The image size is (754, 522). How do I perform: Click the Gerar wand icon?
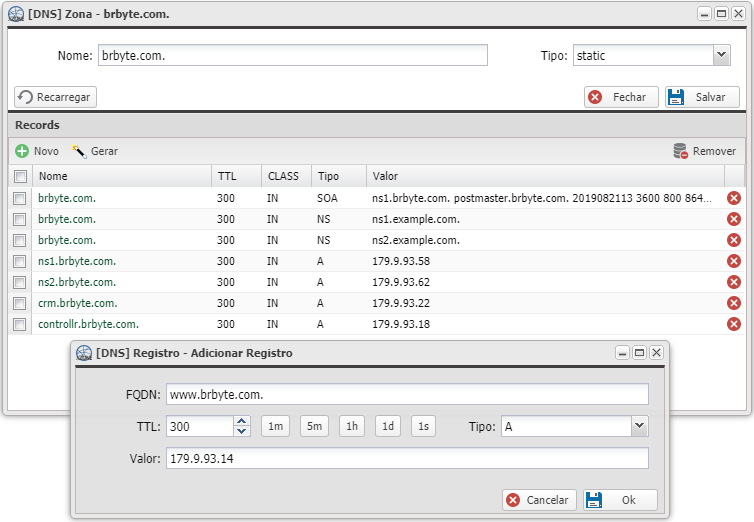(x=80, y=151)
